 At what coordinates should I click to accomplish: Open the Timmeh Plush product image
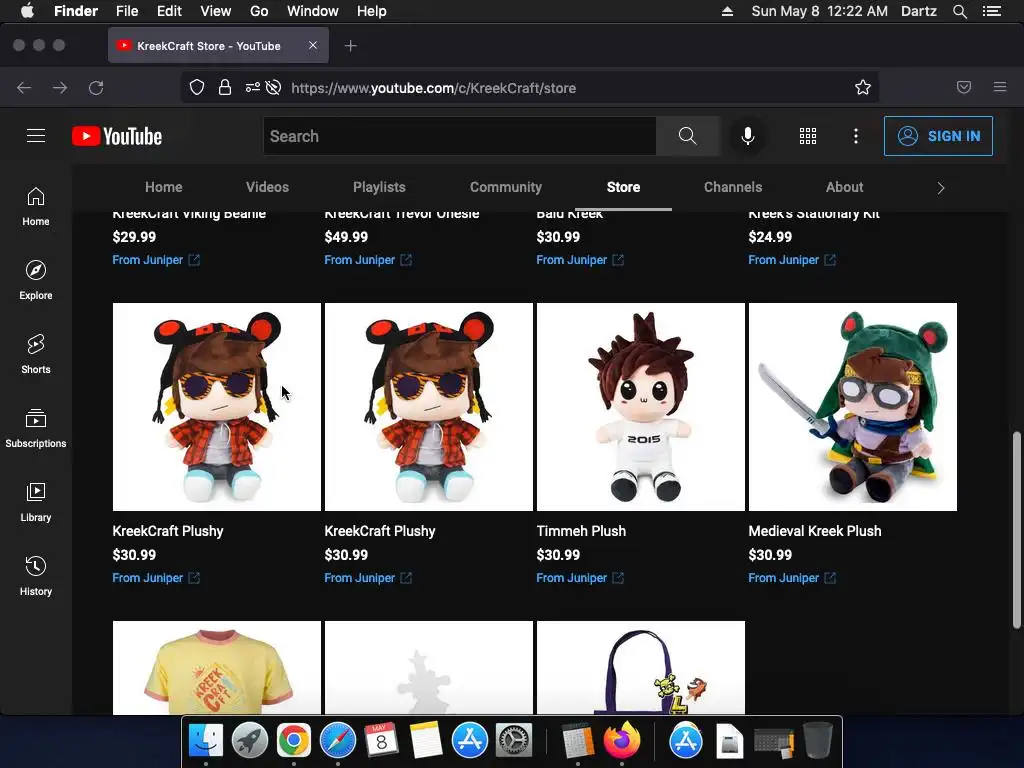tap(641, 407)
